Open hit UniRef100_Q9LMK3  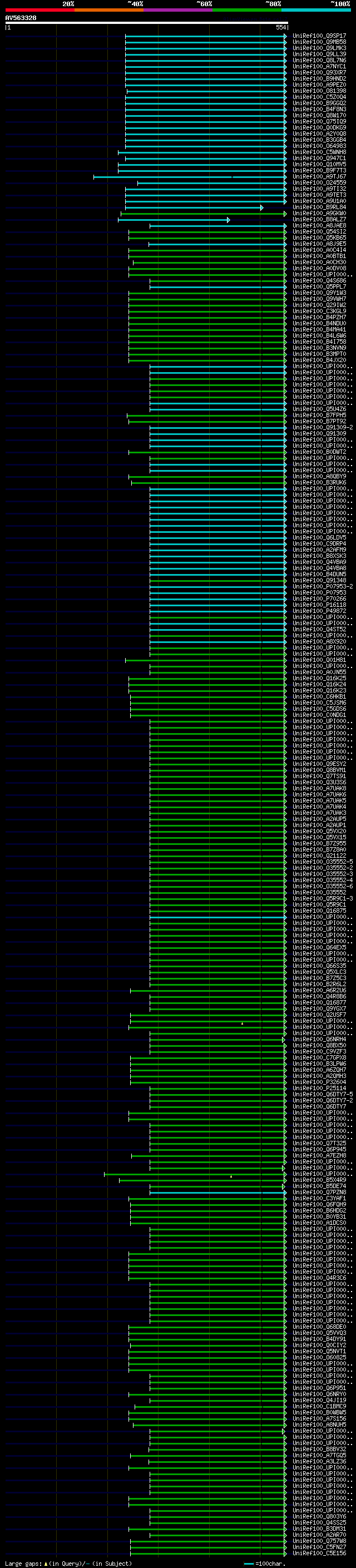point(319,48)
